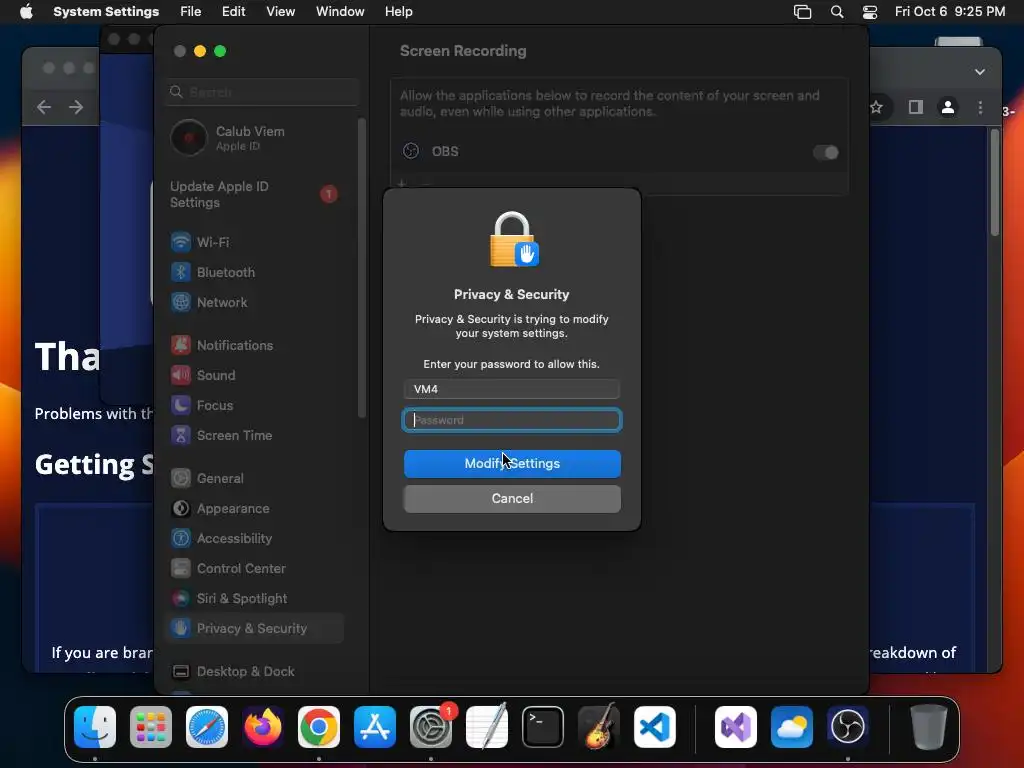Click the OBS app icon in the list

(x=411, y=152)
